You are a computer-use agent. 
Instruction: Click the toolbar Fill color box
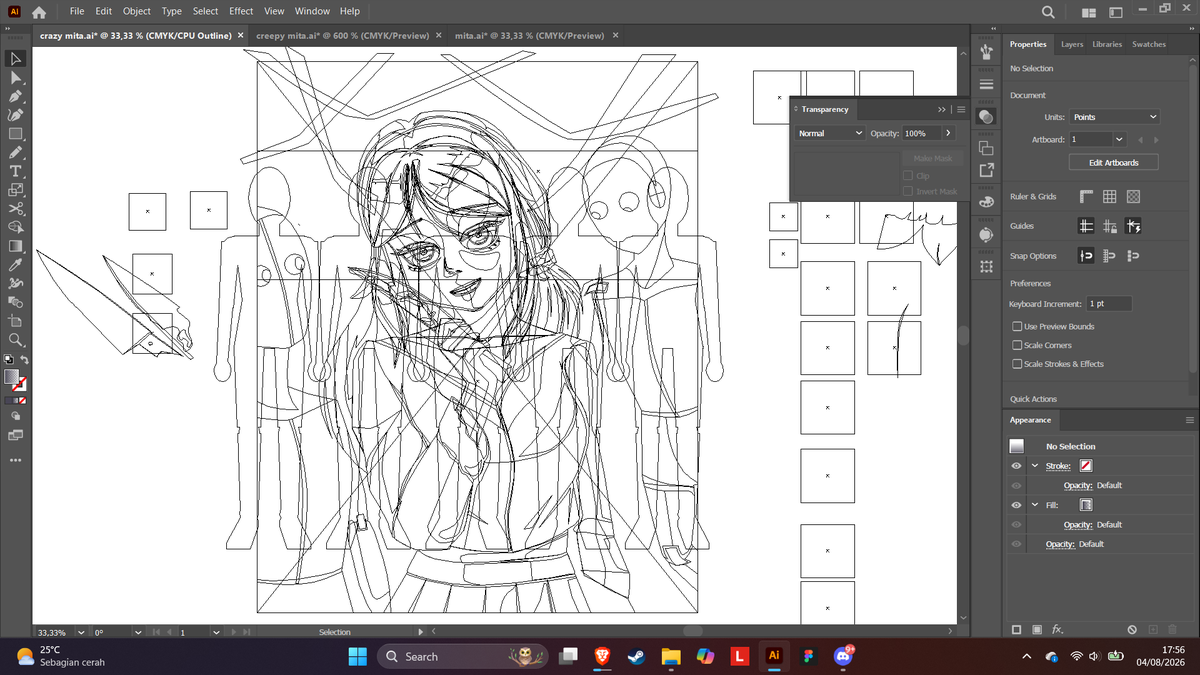(x=12, y=377)
